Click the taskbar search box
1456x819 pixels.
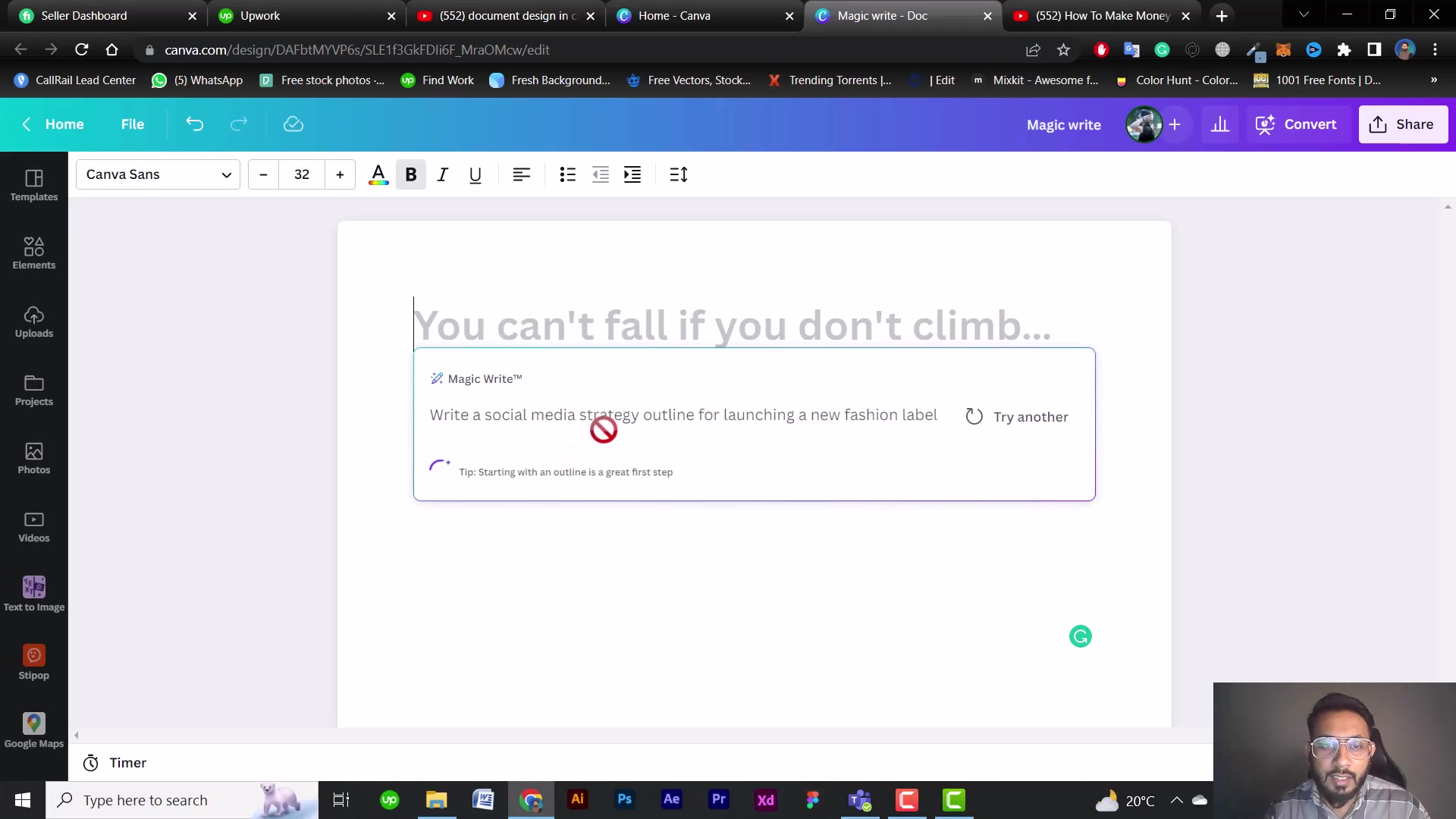click(x=182, y=800)
